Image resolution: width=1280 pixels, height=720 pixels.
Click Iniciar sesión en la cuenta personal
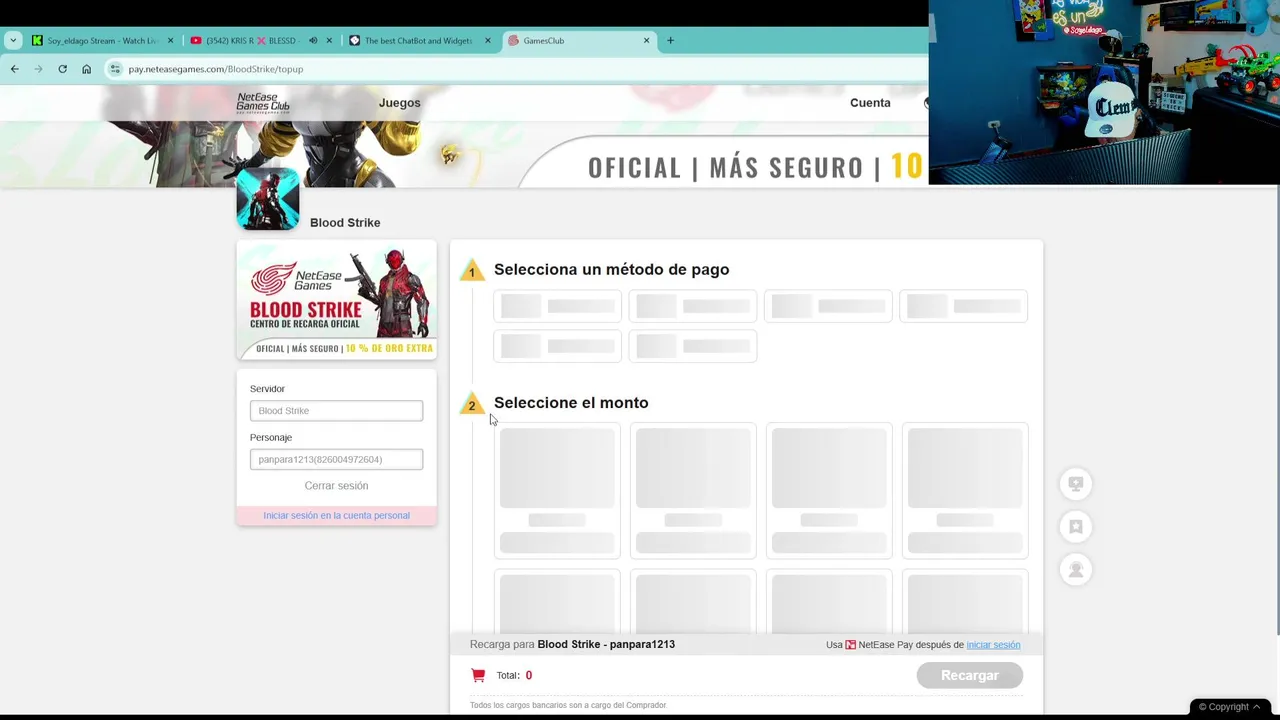tap(336, 516)
